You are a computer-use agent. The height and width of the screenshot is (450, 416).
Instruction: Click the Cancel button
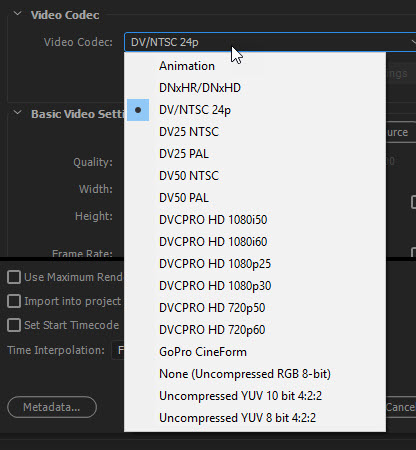coord(401,407)
